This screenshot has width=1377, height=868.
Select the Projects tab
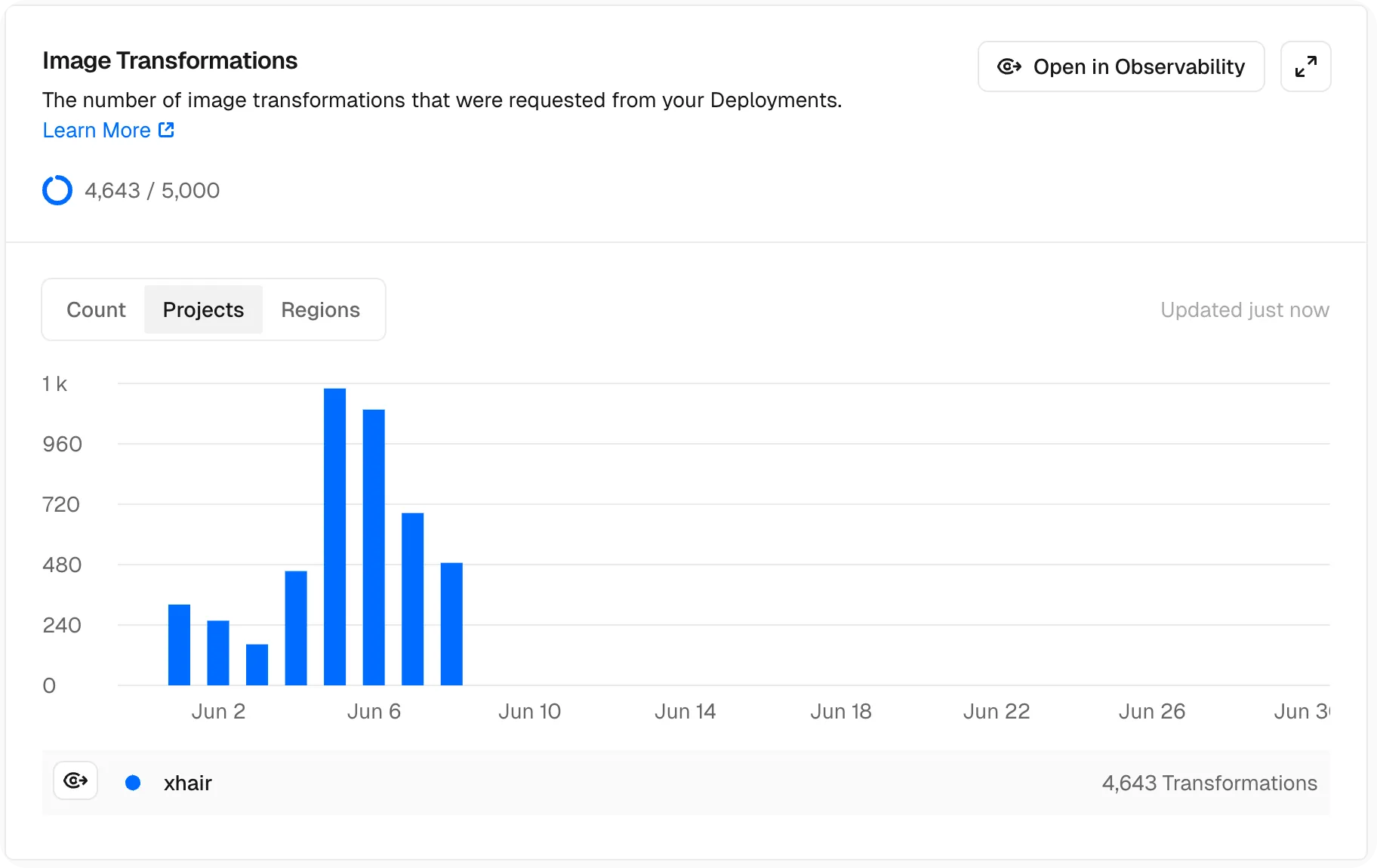click(x=203, y=309)
